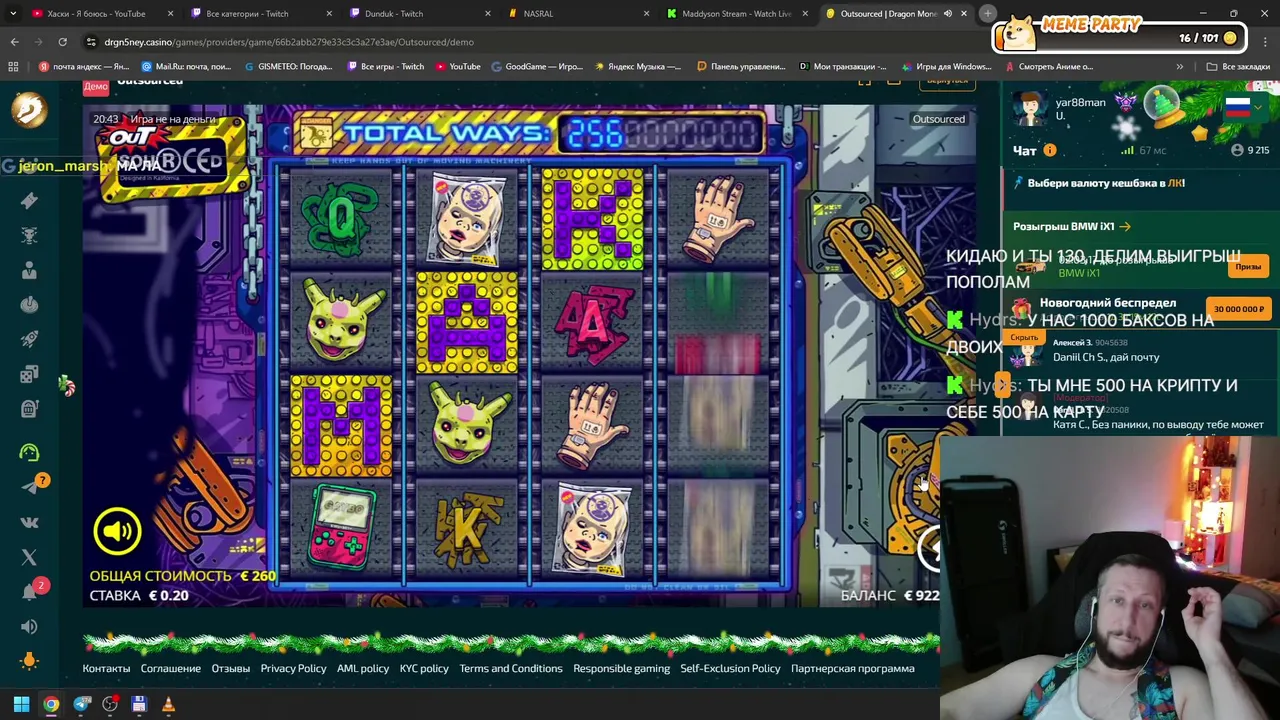Open the Контакты footer link
1280x720 pixels.
click(x=106, y=669)
